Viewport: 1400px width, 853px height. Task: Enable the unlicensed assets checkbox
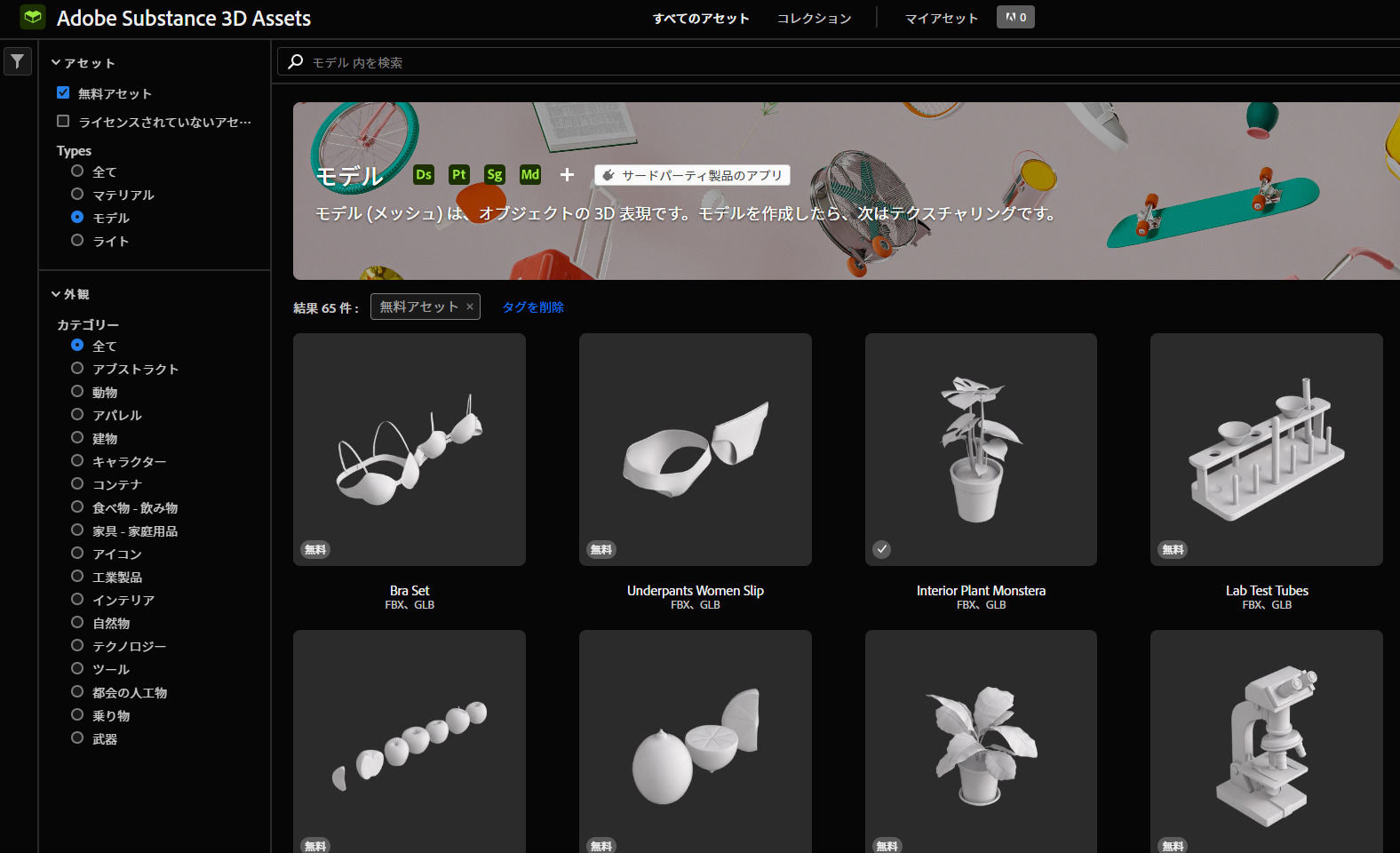point(63,121)
